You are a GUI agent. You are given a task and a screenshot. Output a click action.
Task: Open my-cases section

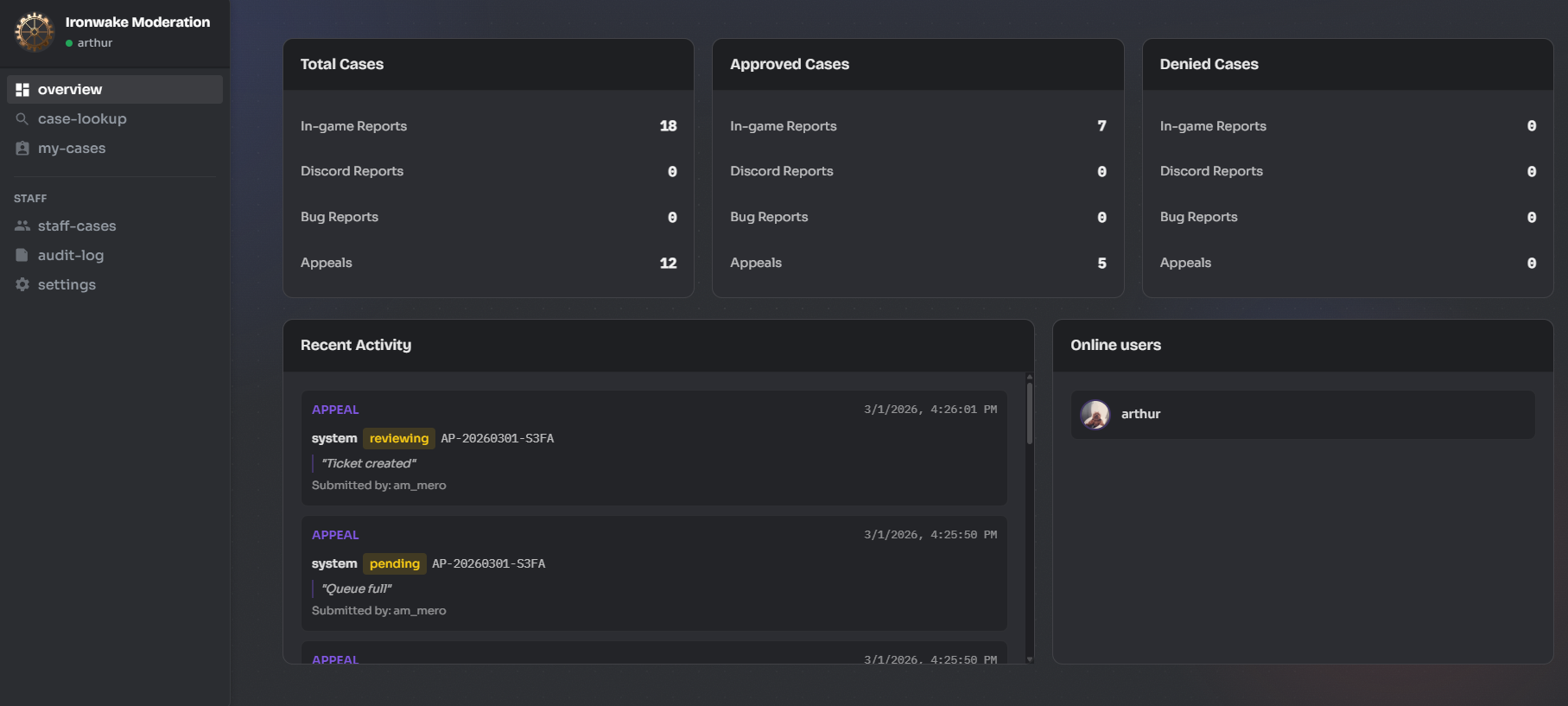click(x=115, y=149)
